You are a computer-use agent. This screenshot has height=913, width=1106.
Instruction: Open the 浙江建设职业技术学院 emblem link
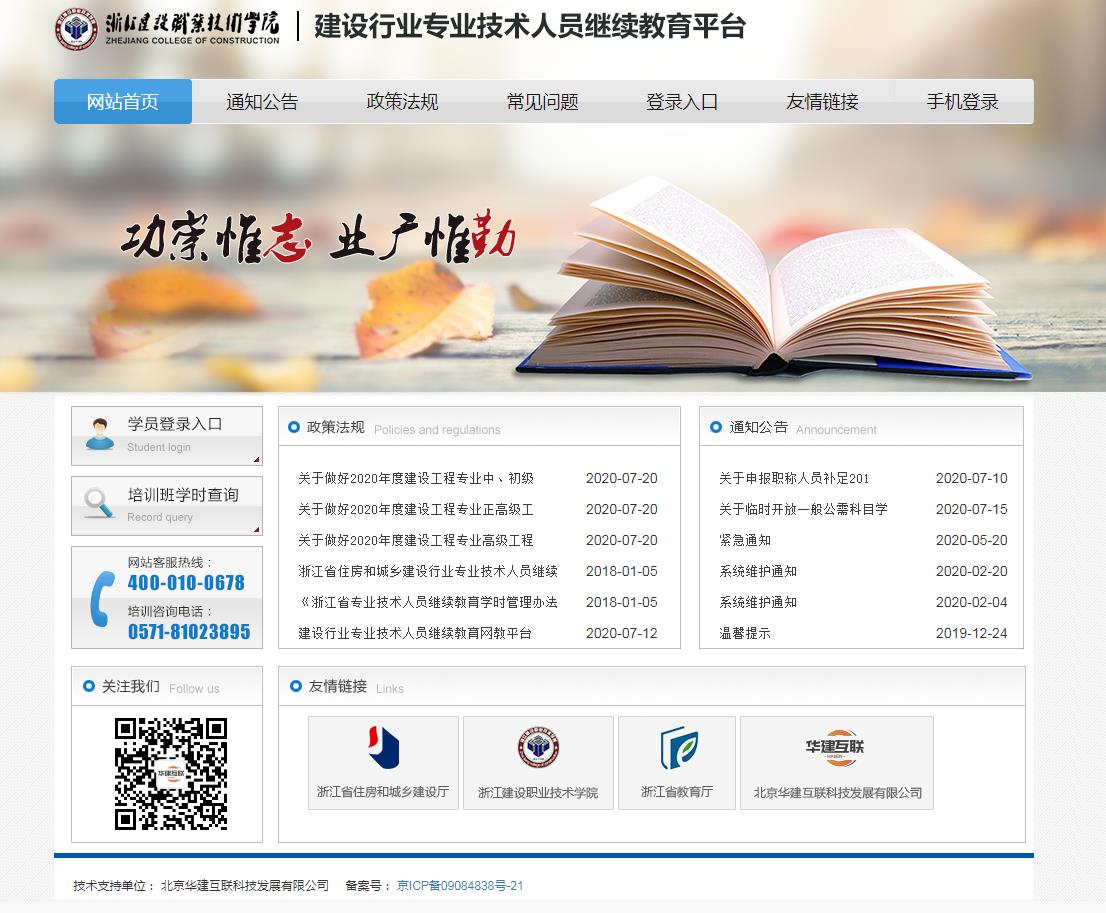pos(538,748)
